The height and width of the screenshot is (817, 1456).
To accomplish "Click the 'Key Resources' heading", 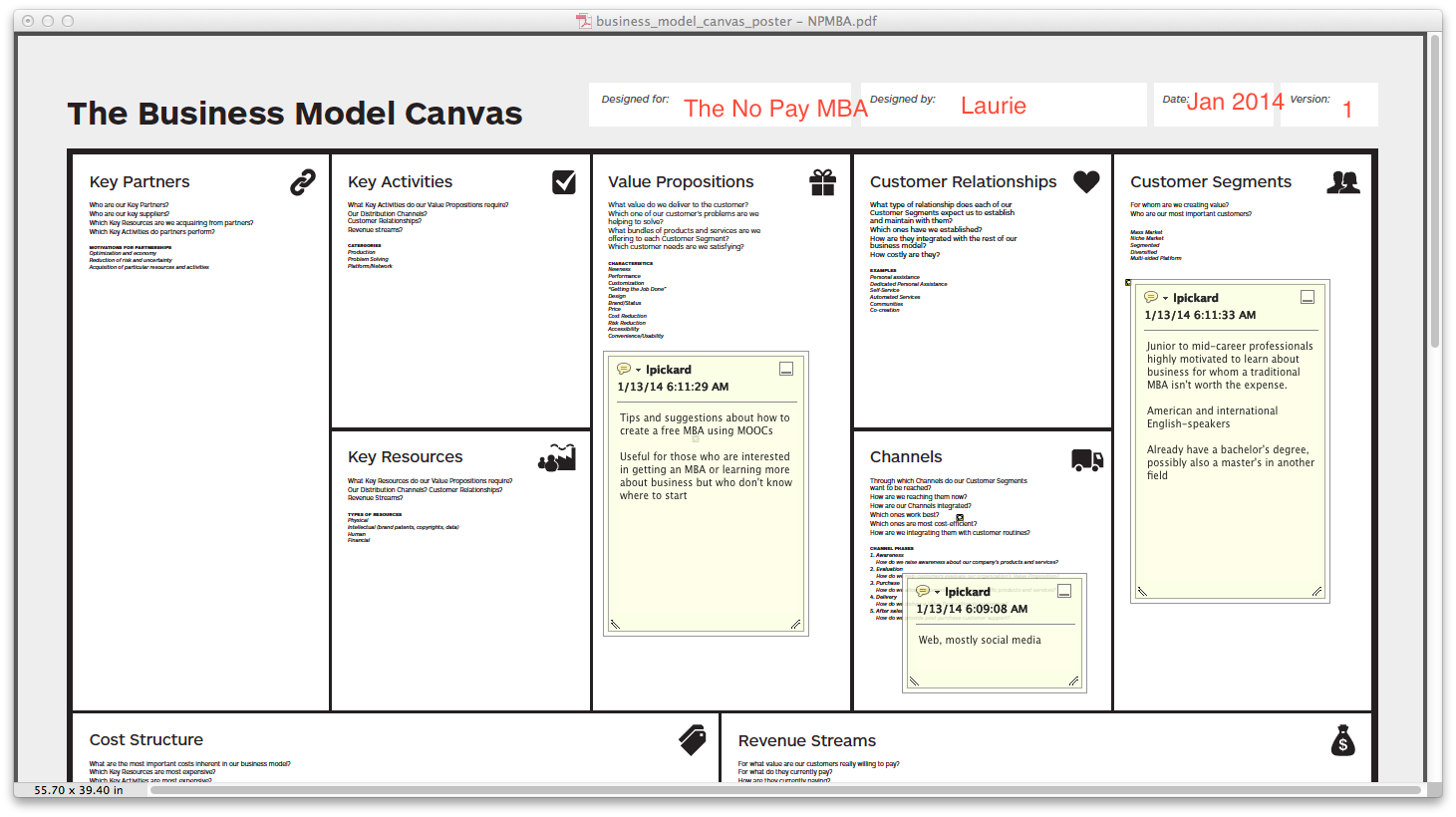I will [x=406, y=456].
